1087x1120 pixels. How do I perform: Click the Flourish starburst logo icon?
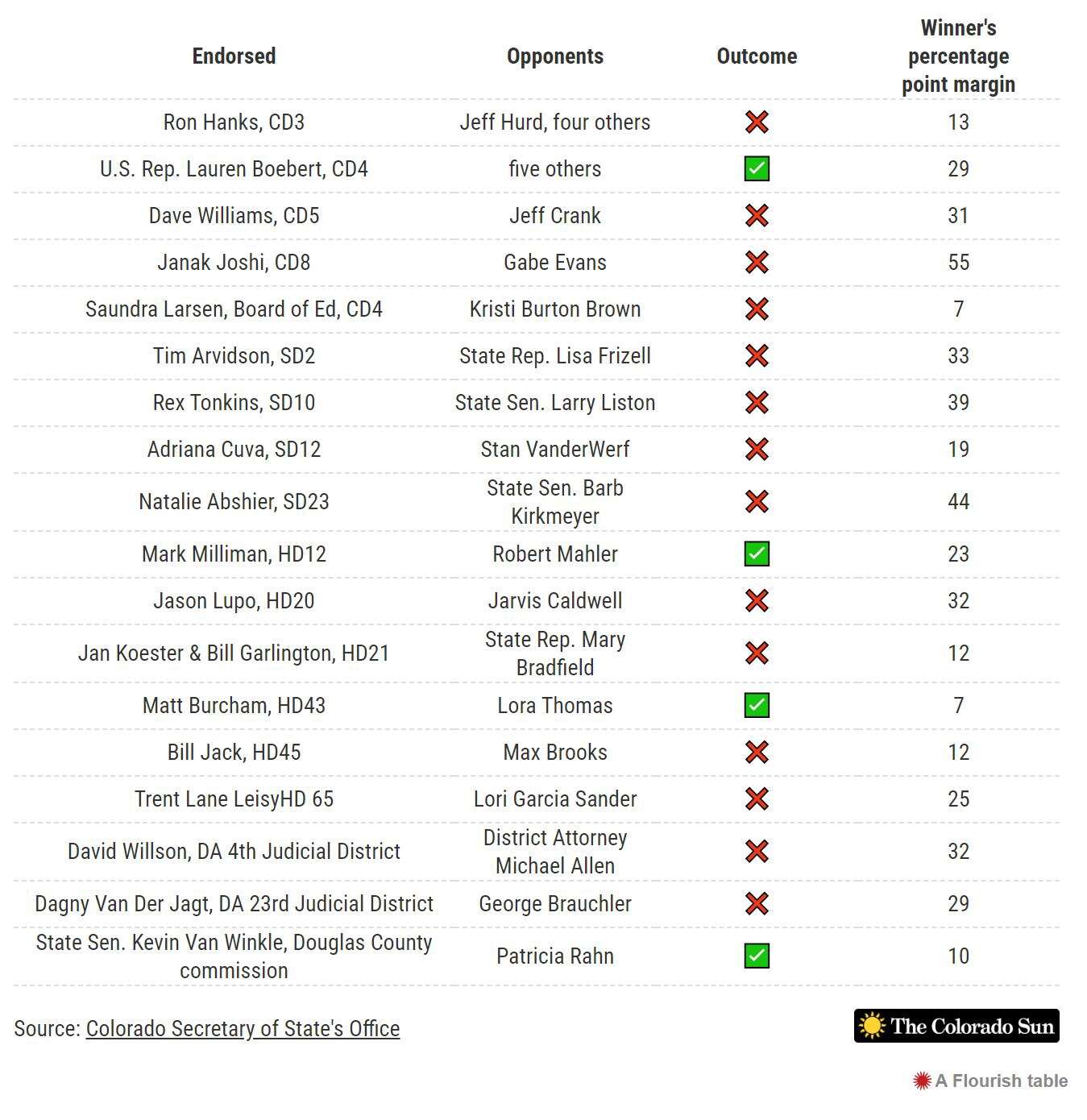922,1081
